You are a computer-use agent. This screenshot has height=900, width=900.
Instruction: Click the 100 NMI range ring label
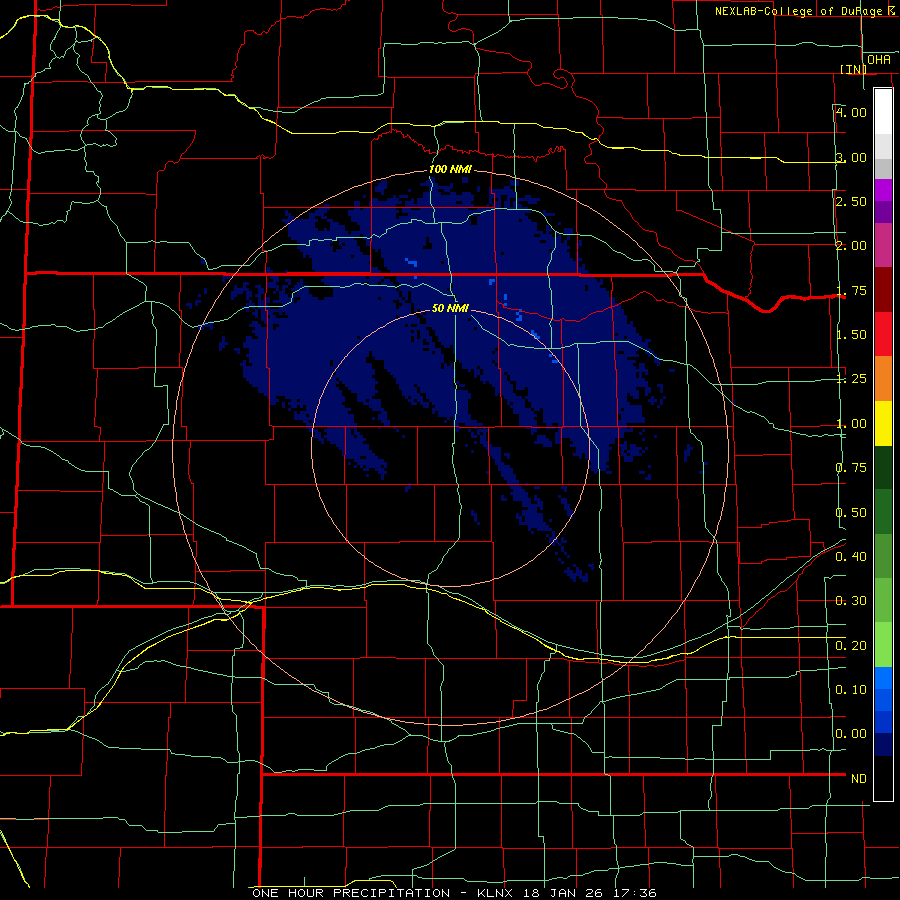[451, 169]
